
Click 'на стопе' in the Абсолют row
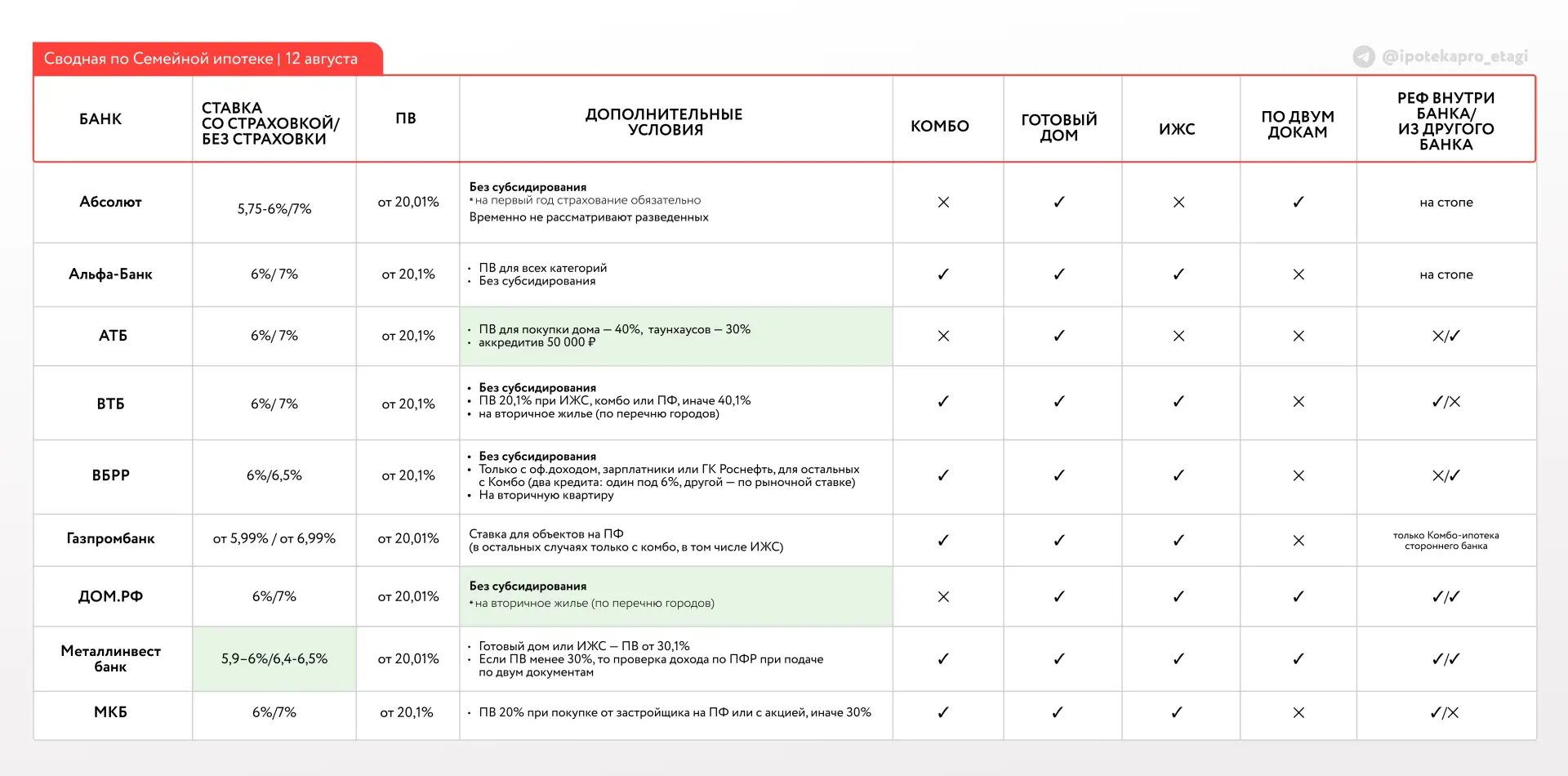tap(1446, 202)
